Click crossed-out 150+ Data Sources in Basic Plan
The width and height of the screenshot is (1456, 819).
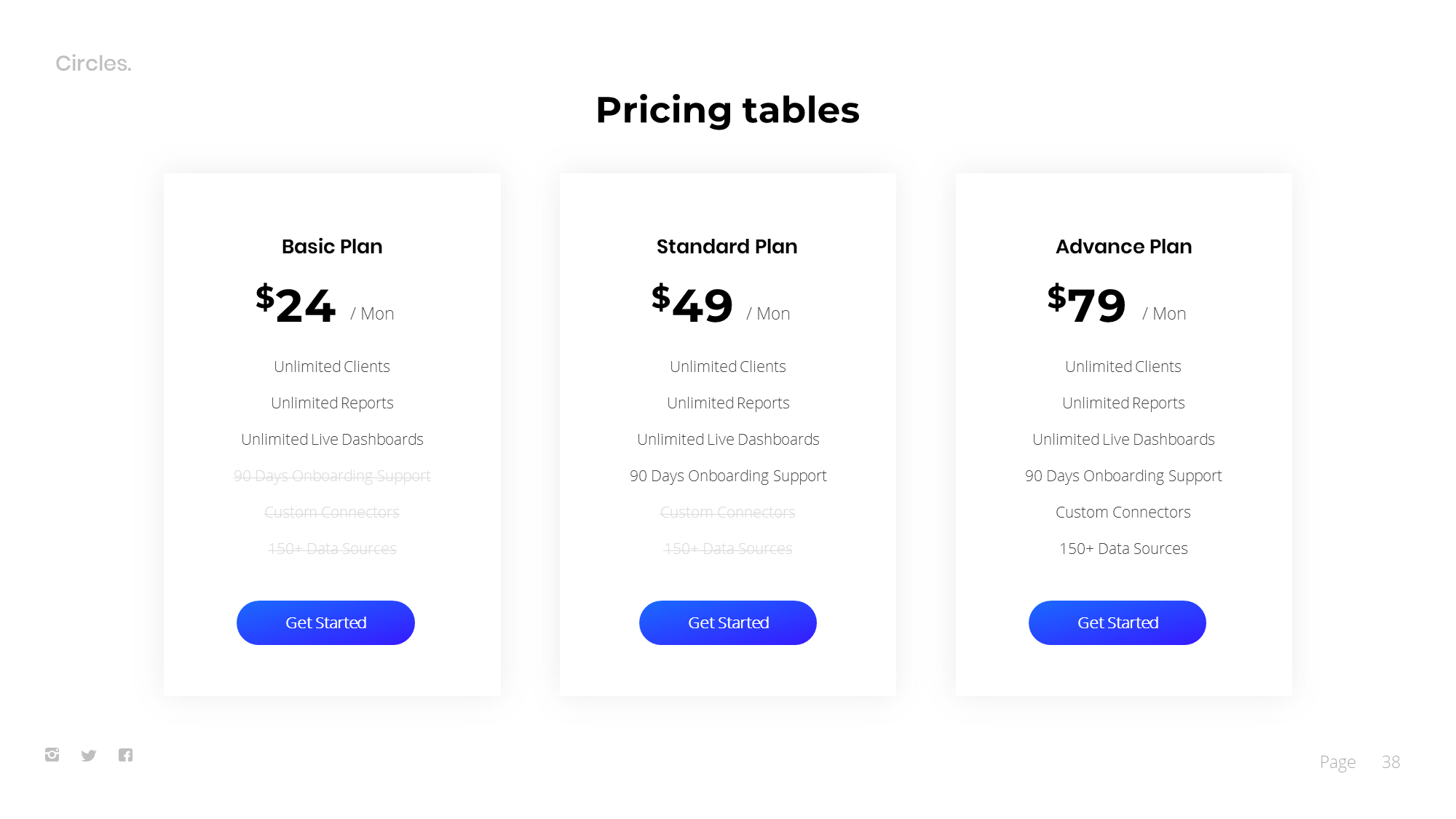332,549
